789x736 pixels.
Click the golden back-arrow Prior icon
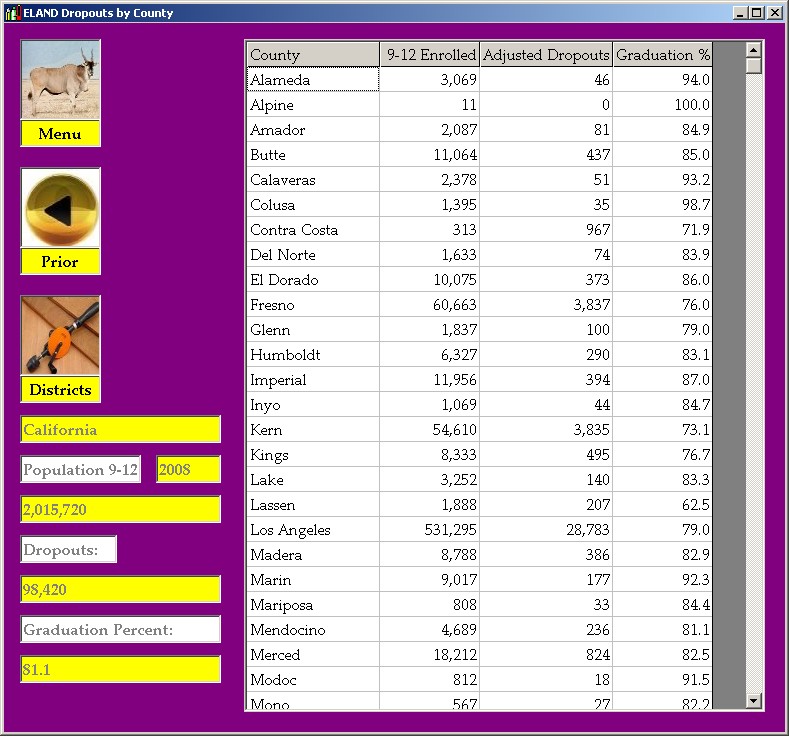(x=60, y=208)
